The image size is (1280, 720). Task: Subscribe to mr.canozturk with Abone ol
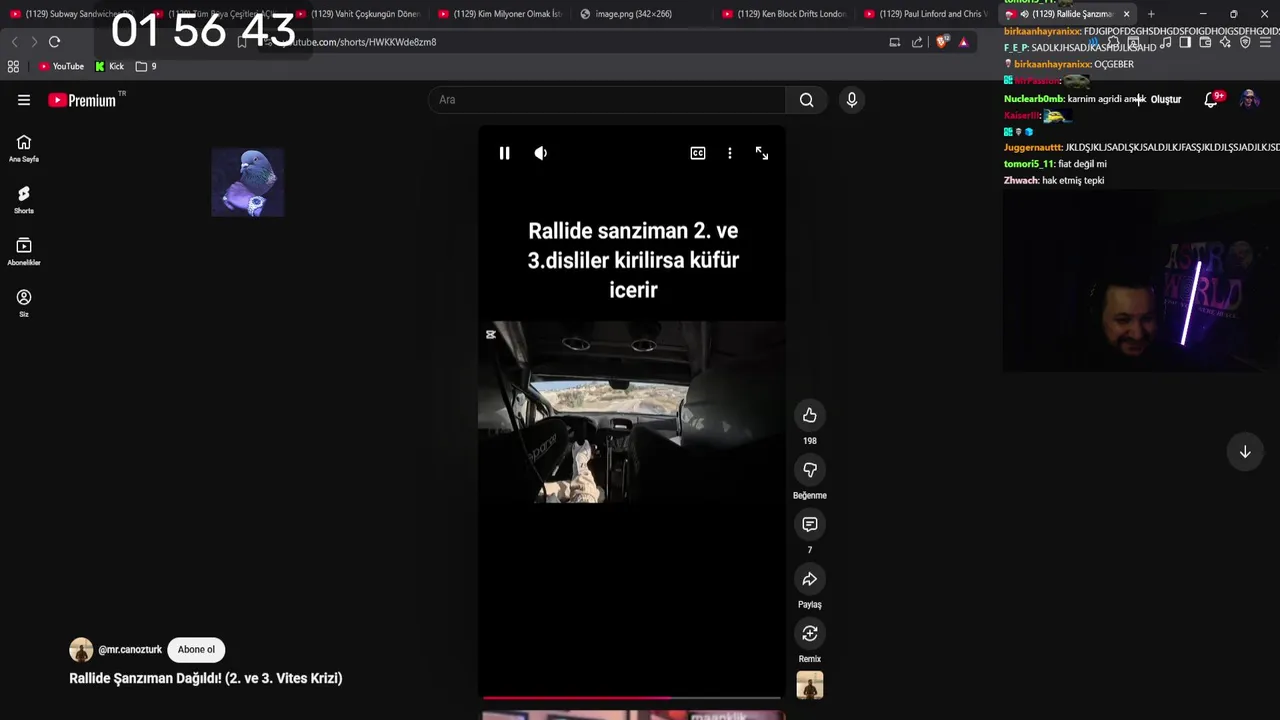[x=196, y=649]
